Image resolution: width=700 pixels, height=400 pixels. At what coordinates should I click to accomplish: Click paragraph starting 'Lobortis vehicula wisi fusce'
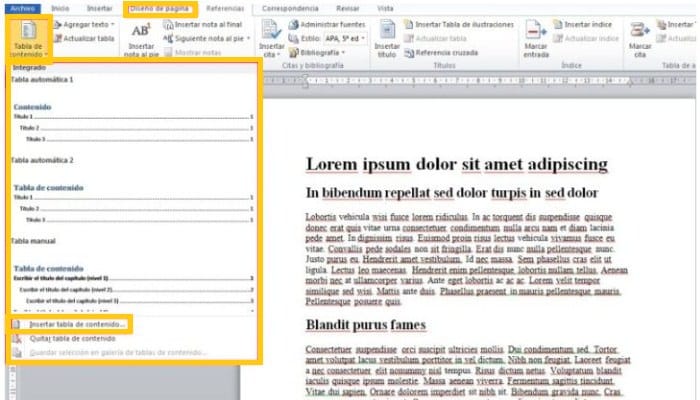point(467,259)
